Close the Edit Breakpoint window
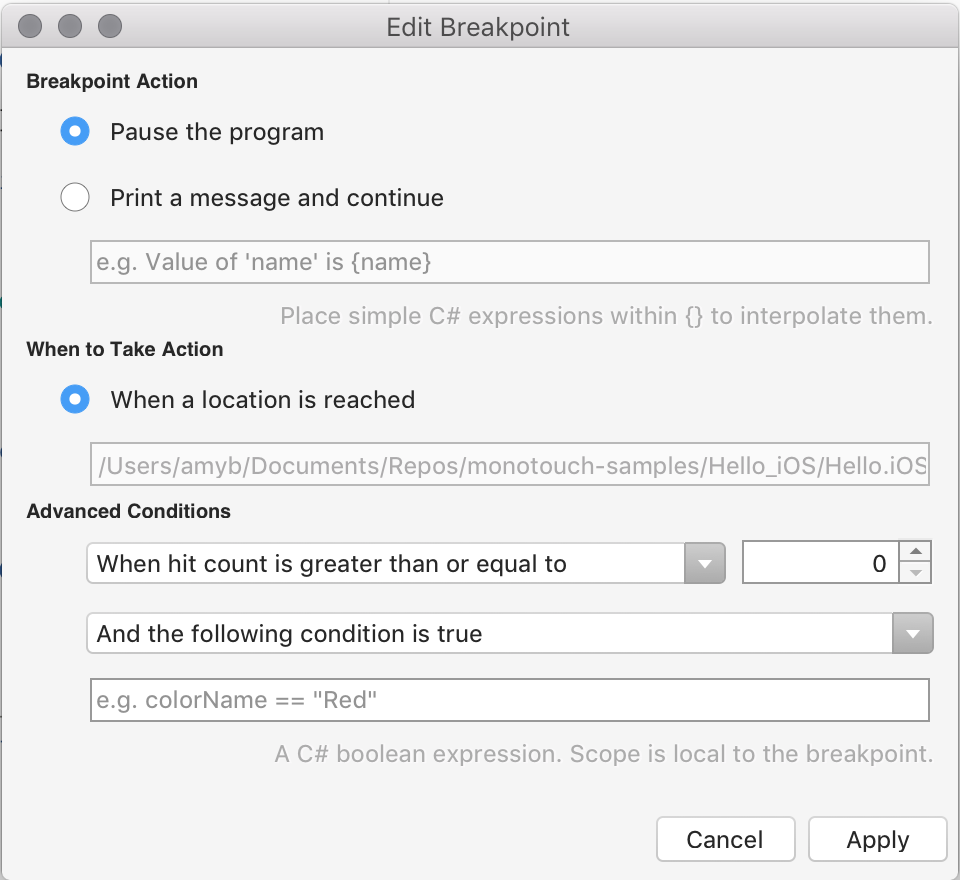This screenshot has width=960, height=880. tap(30, 26)
